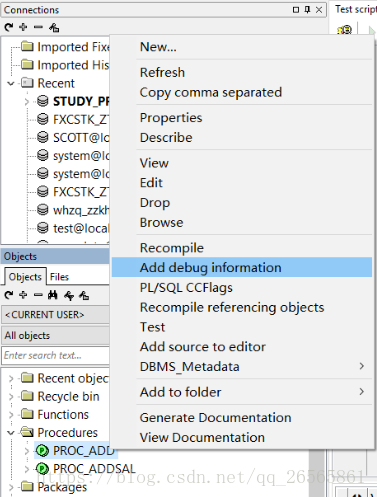Image resolution: width=377 pixels, height=497 pixels.
Task: Open the All objects filter dropdown
Action: [55, 335]
